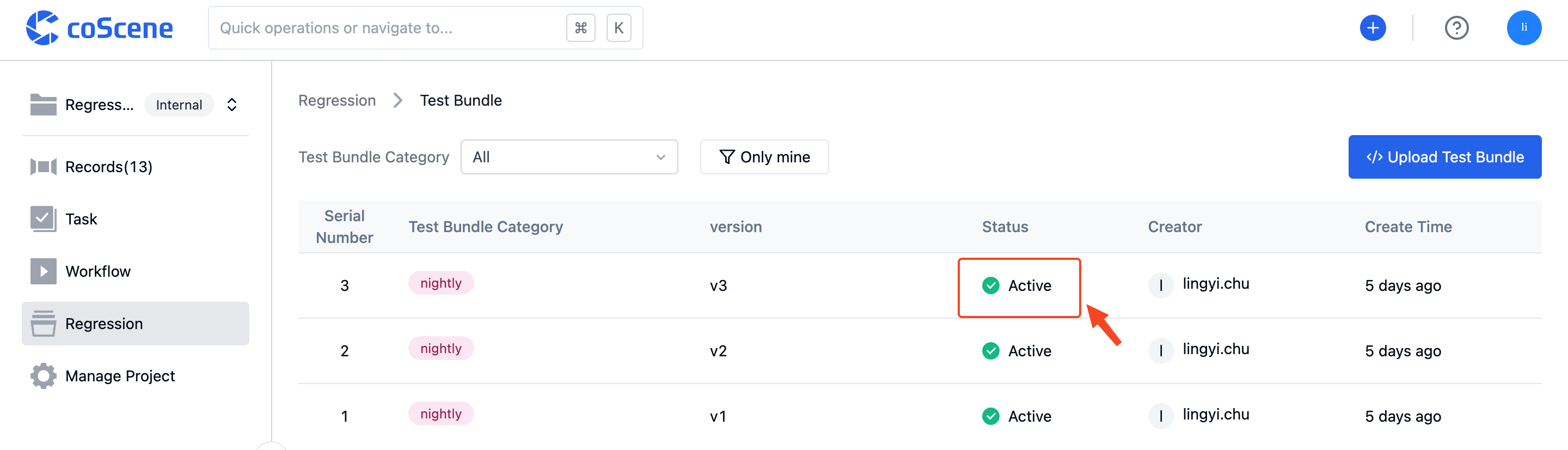Click nightly tag in row 1

tap(440, 413)
